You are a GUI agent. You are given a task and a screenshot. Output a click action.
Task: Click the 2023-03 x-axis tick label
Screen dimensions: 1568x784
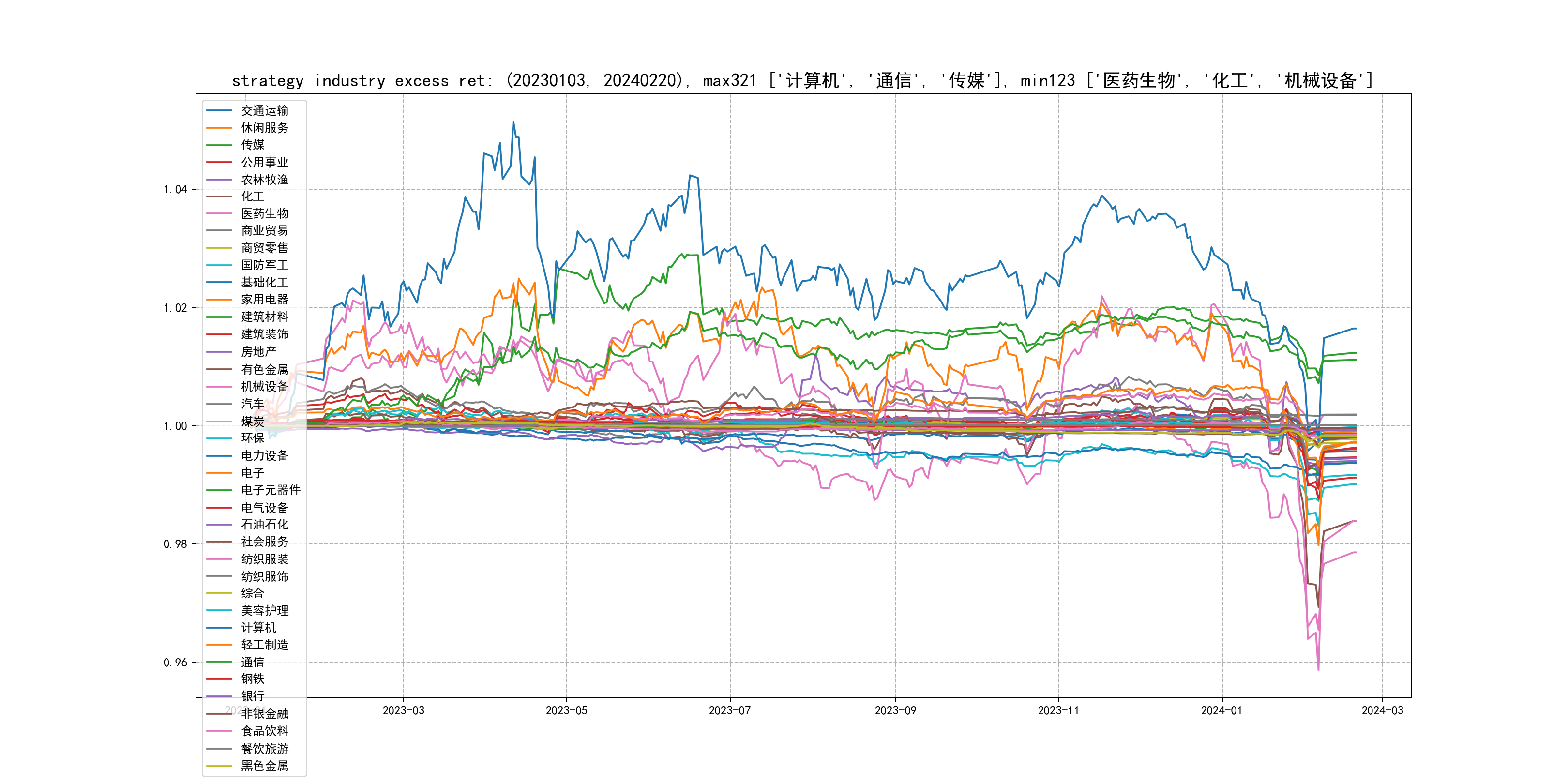[x=403, y=710]
